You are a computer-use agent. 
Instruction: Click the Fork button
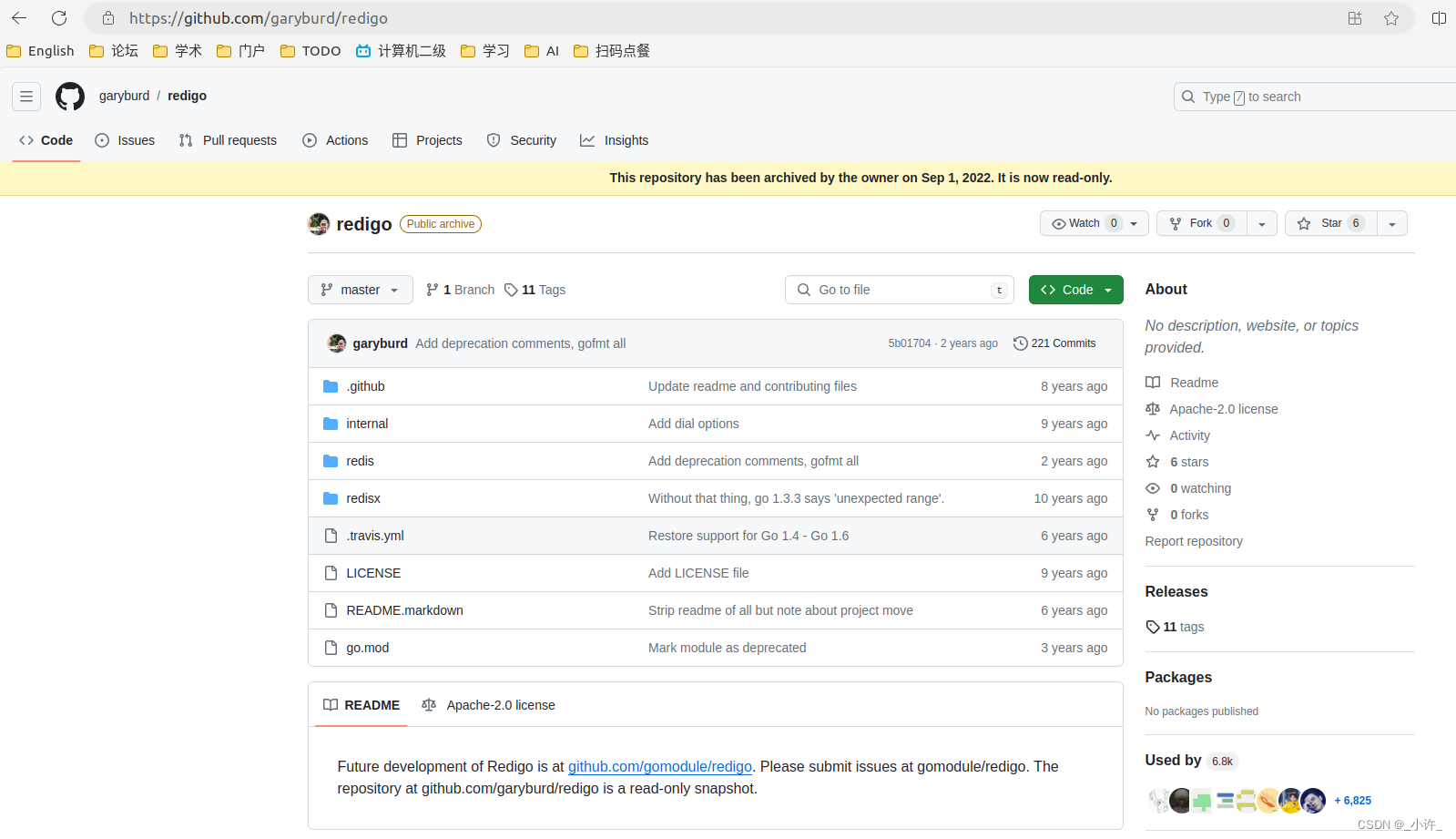point(1202,223)
